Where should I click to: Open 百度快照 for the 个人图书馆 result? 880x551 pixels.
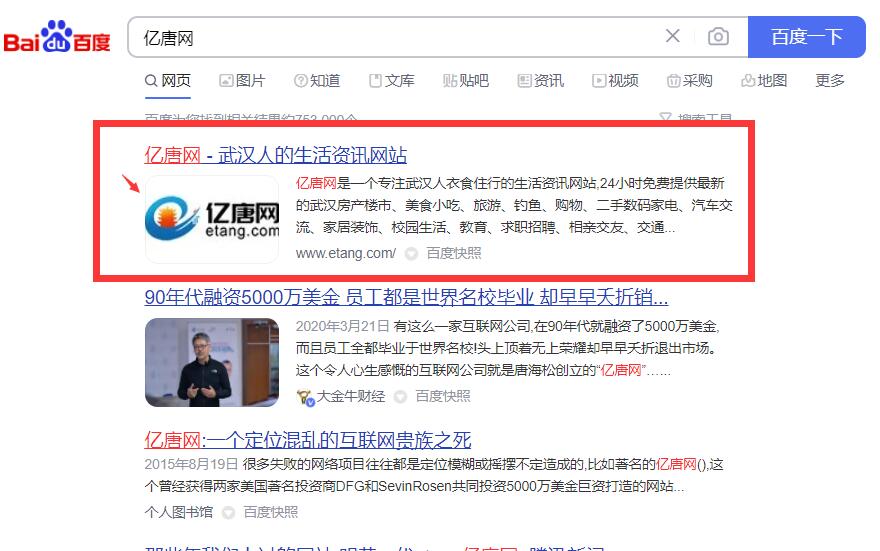tap(271, 512)
